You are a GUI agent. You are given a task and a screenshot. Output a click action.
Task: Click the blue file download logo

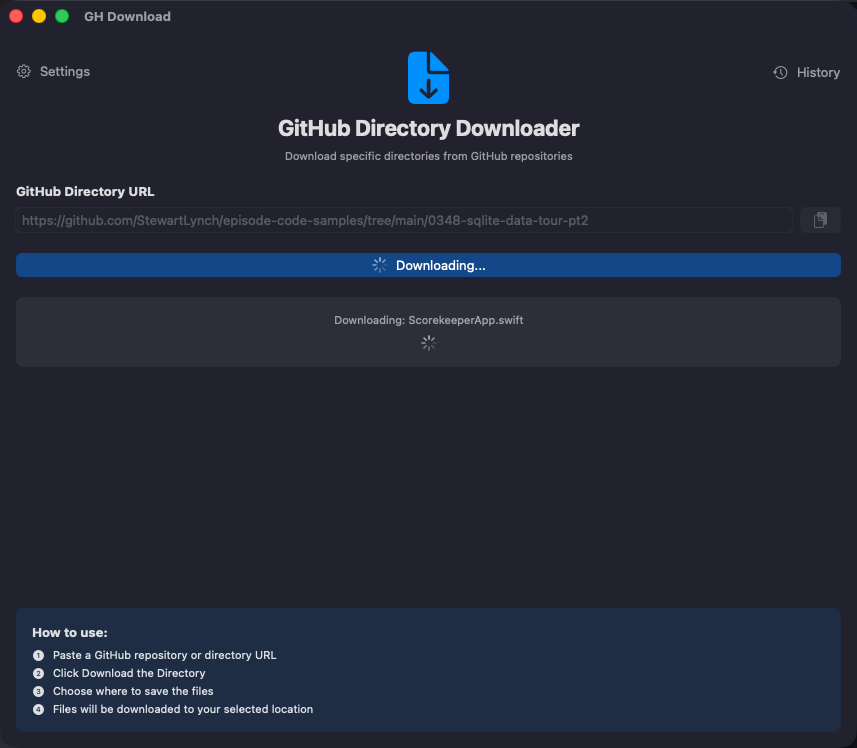click(x=428, y=78)
